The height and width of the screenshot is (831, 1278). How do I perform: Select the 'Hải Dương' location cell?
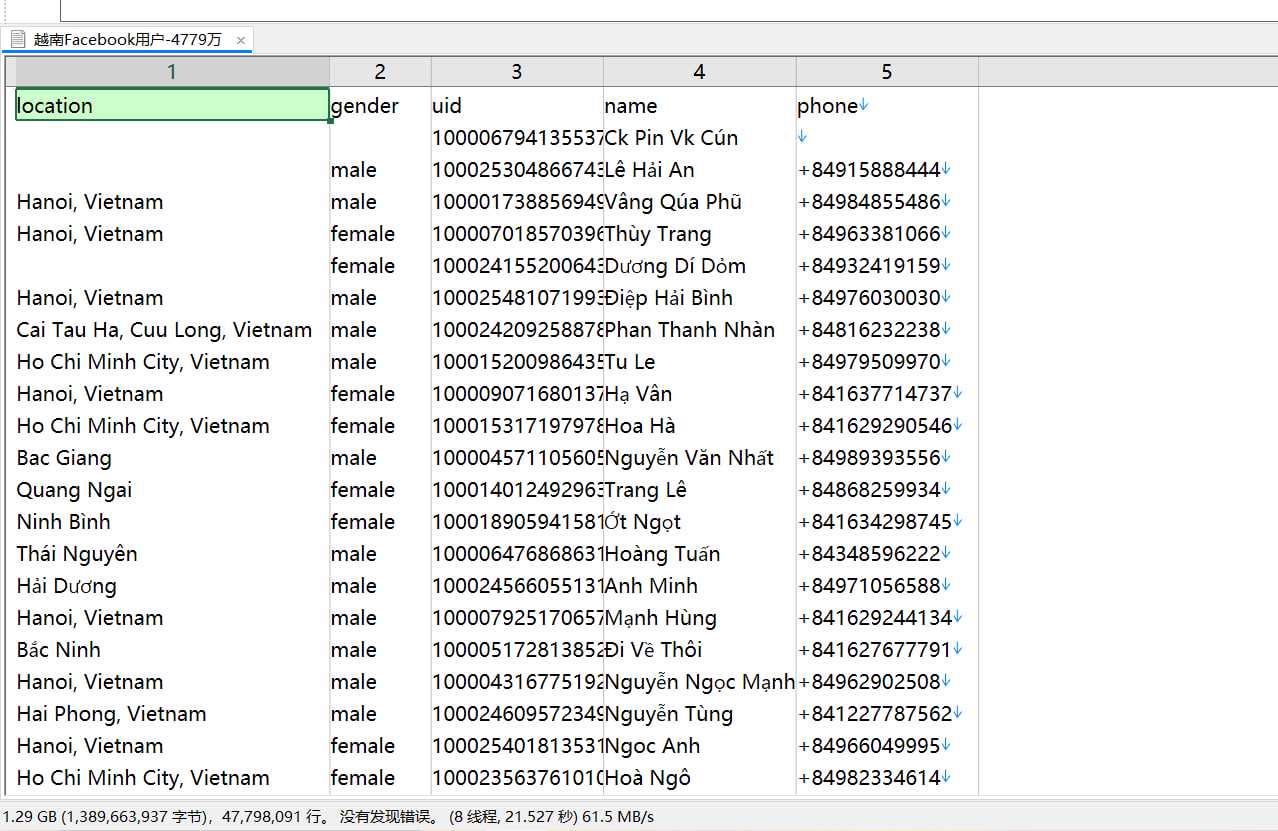(x=172, y=586)
